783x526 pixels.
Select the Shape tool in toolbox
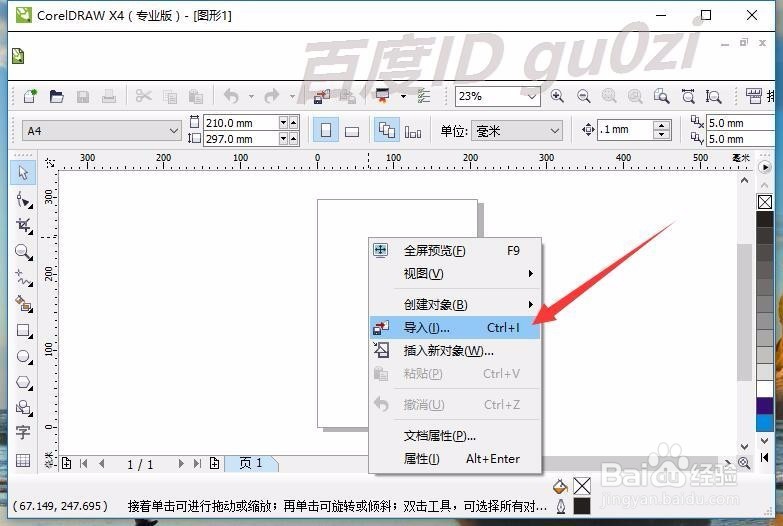click(23, 199)
